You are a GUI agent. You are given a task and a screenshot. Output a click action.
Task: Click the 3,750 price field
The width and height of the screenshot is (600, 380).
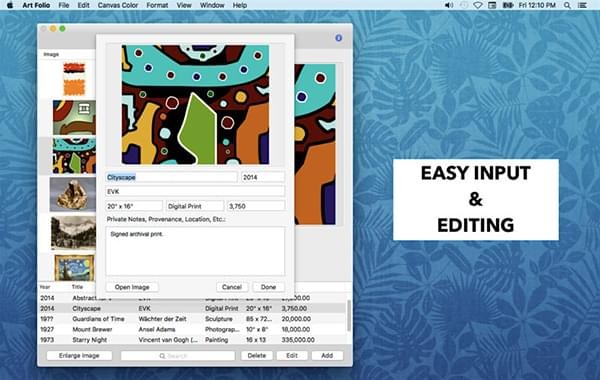[256, 206]
